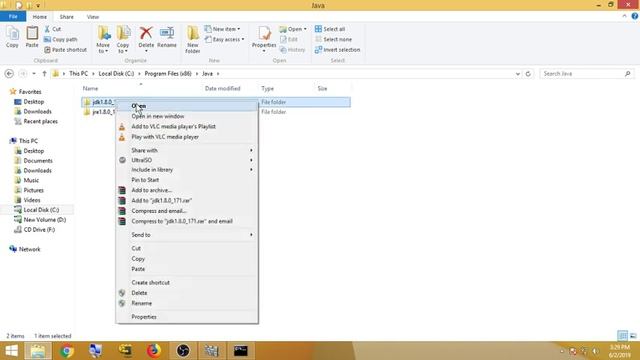Click the Back navigation arrow

(9, 73)
